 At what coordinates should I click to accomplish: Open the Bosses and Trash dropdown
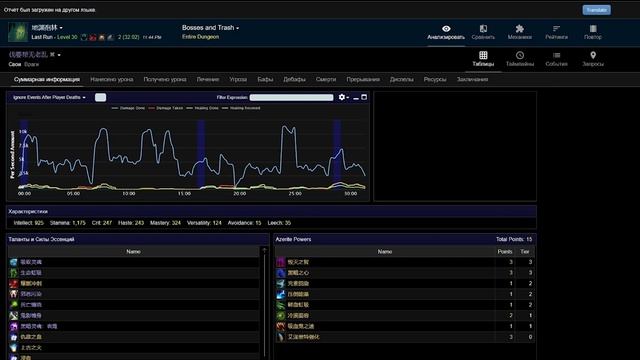pyautogui.click(x=211, y=28)
